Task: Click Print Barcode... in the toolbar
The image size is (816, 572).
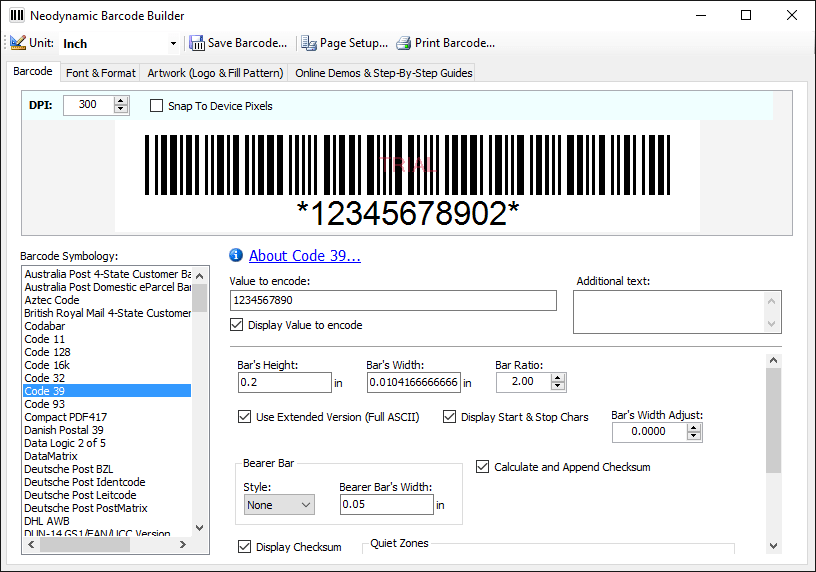Action: tap(455, 43)
